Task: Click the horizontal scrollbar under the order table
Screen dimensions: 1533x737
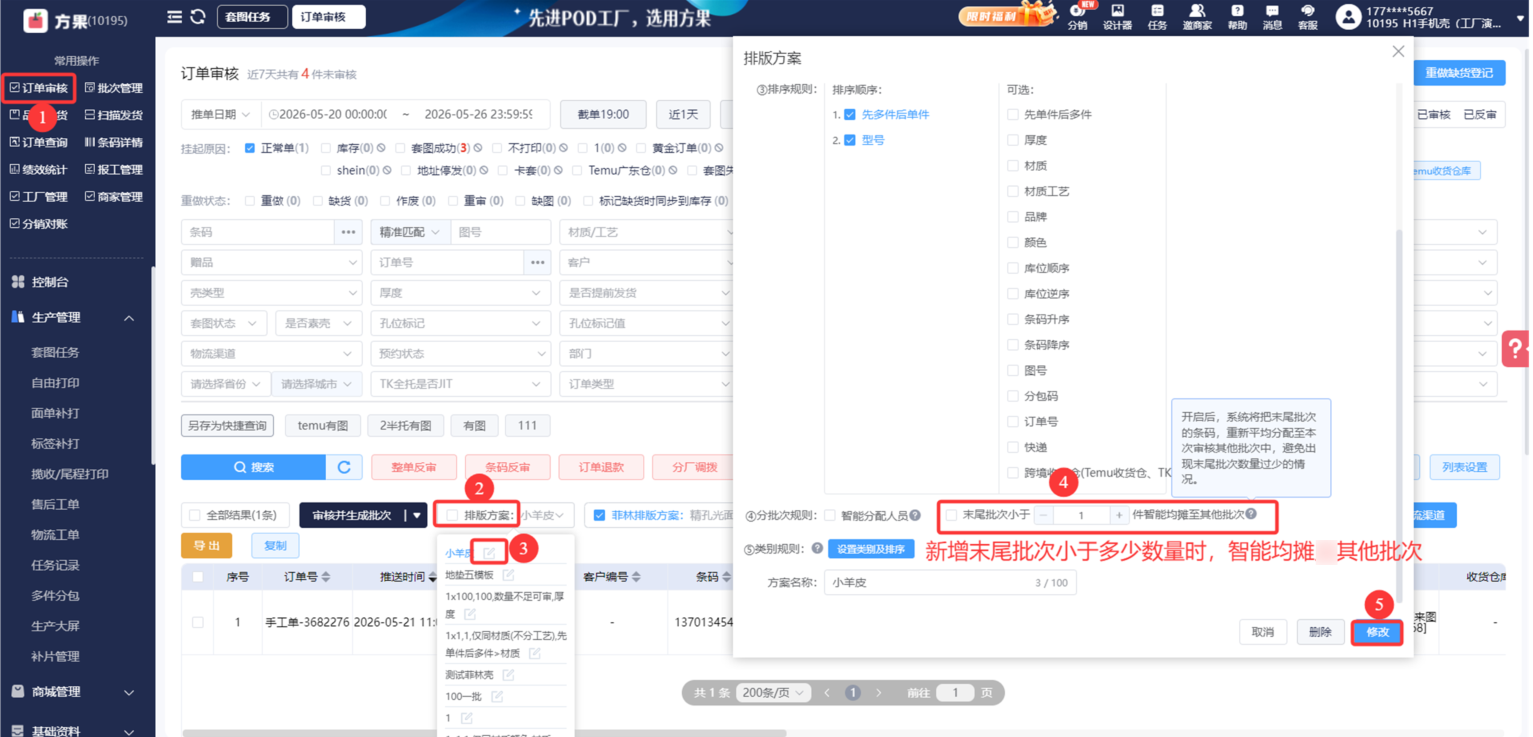Action: point(485,733)
